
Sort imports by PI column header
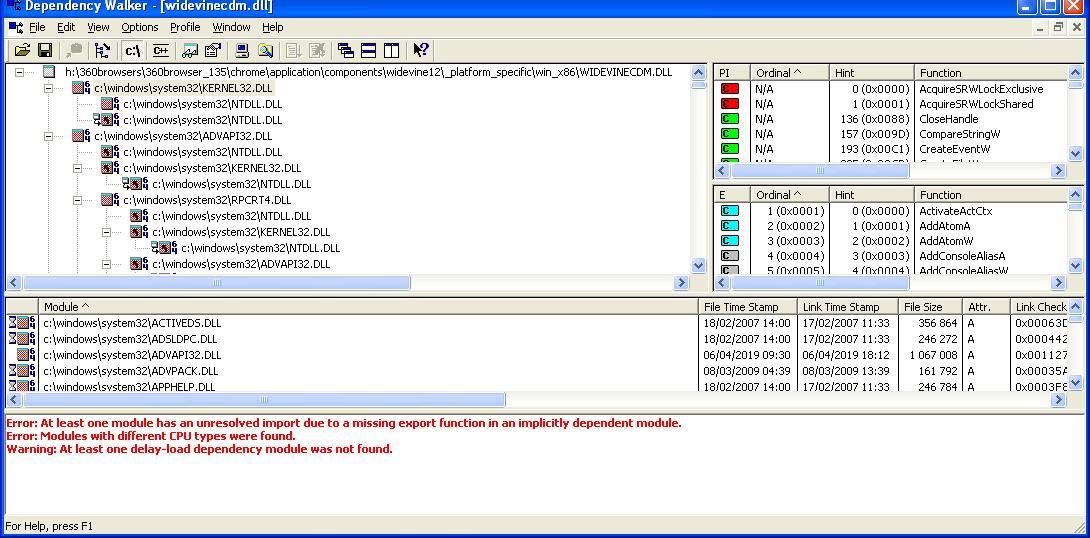(732, 72)
